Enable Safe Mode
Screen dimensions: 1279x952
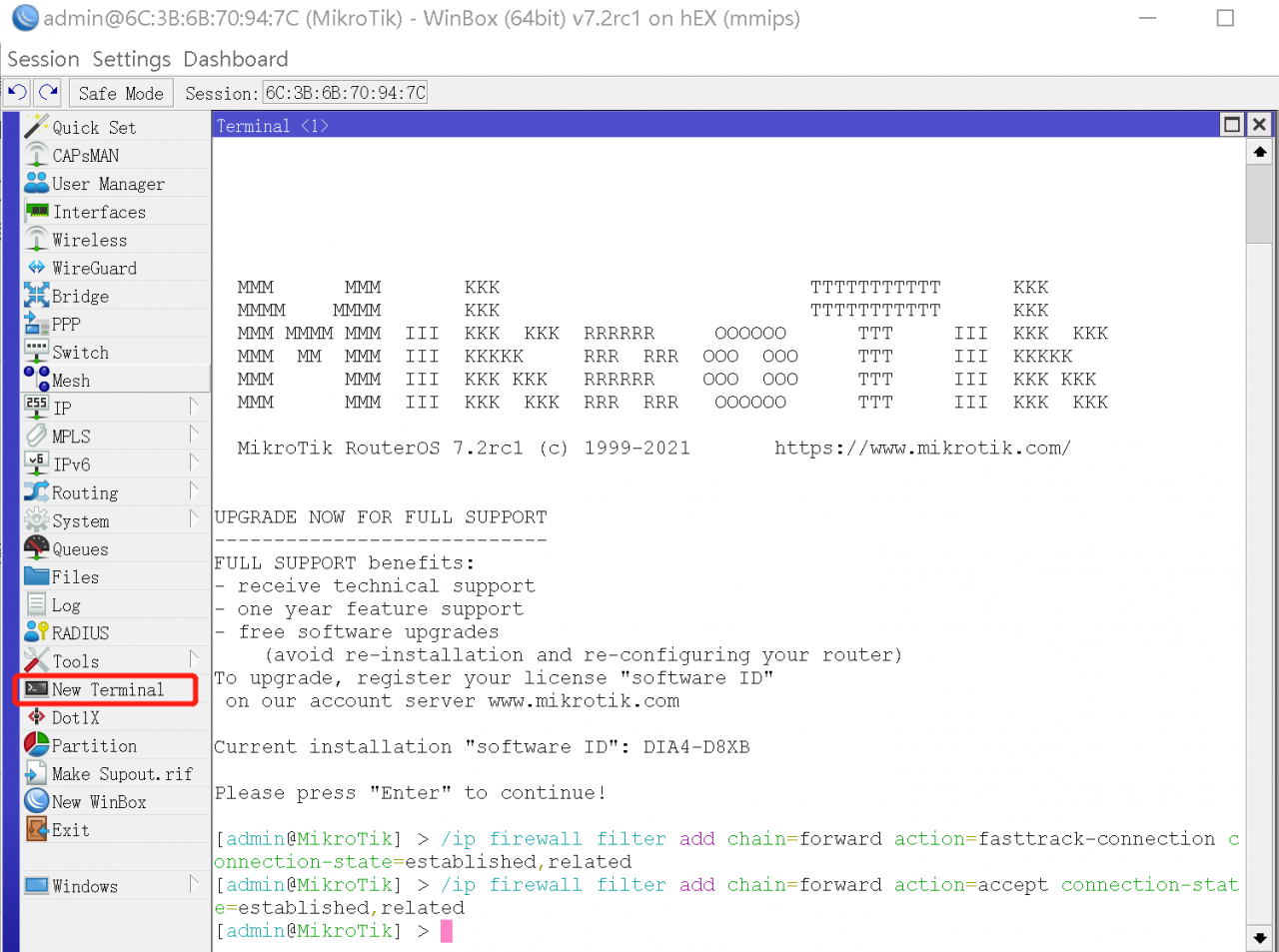tap(120, 92)
